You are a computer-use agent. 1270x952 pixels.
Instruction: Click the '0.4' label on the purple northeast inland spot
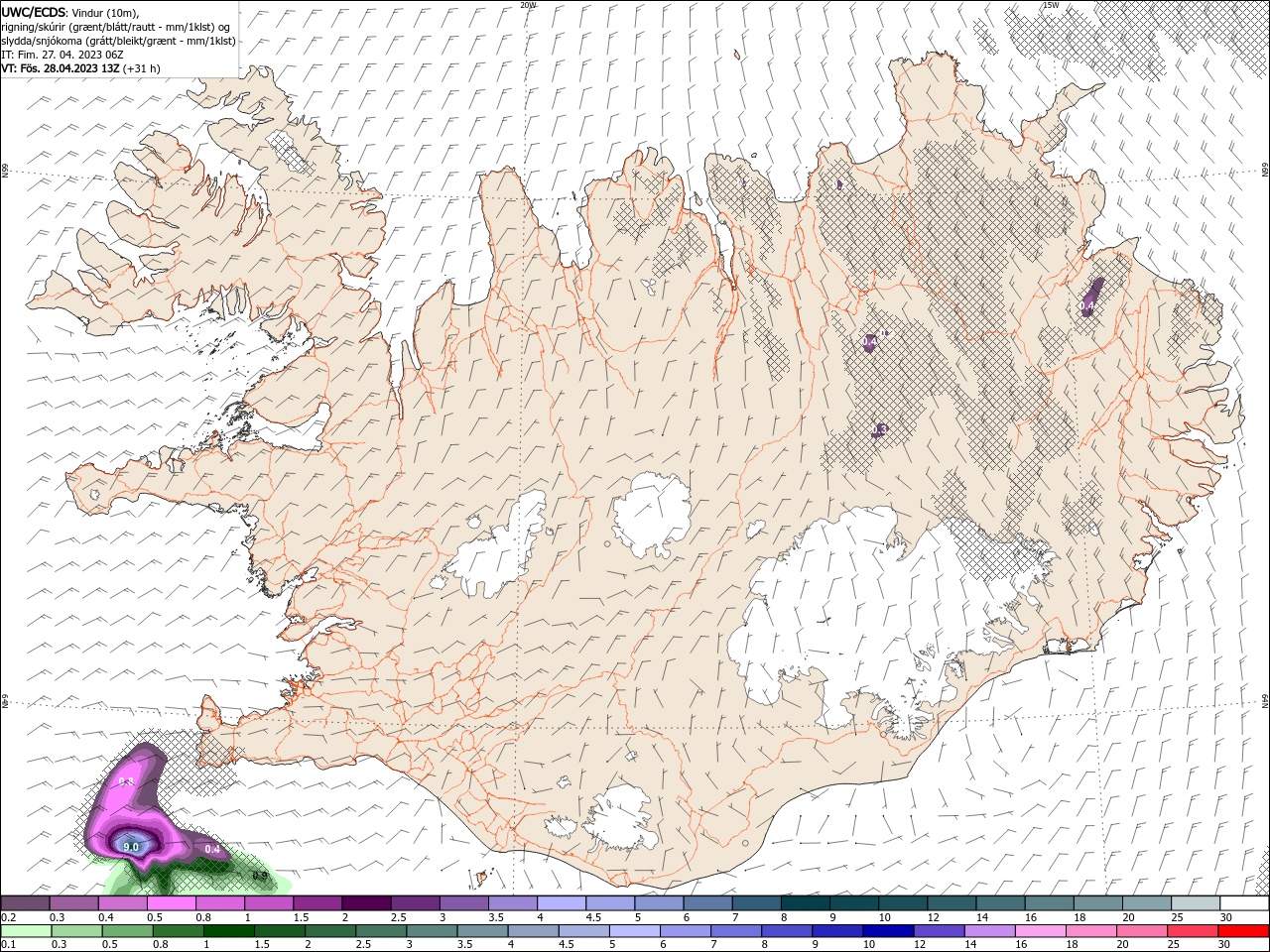coord(870,341)
